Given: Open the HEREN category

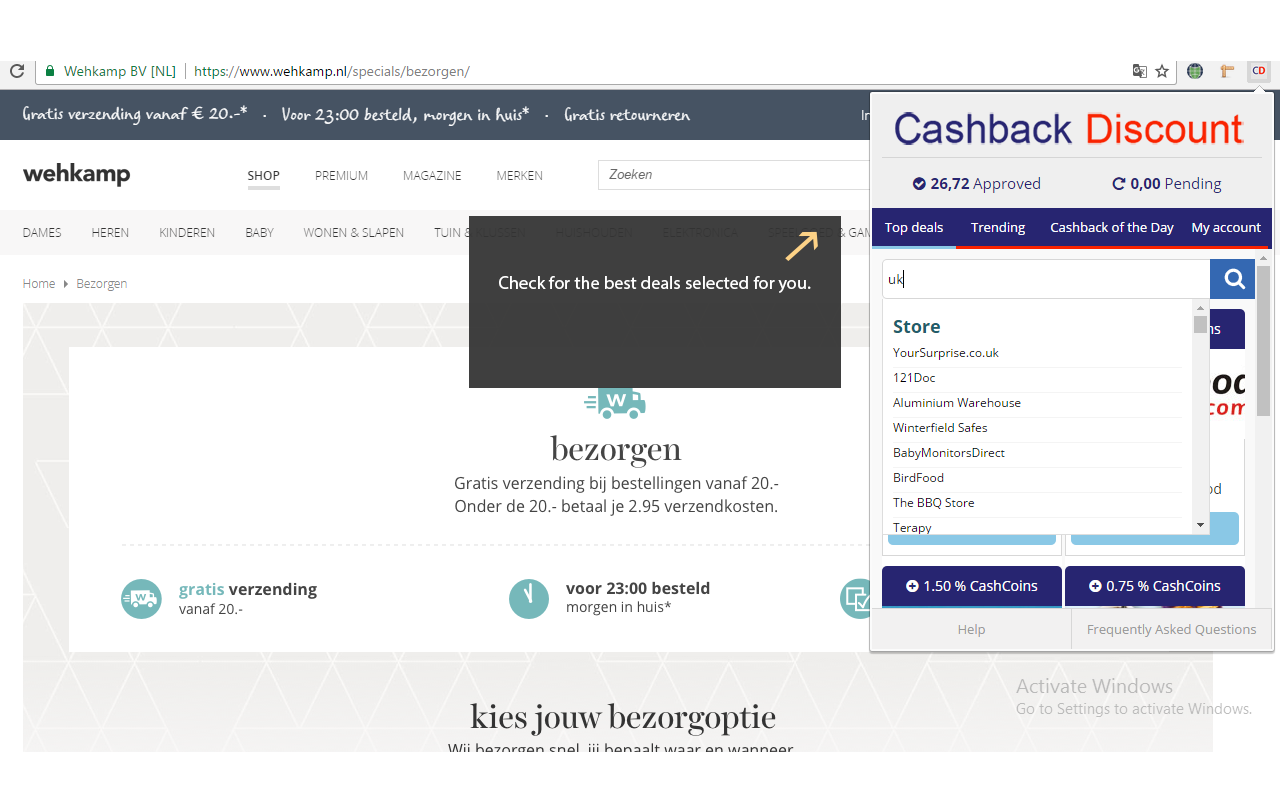Looking at the screenshot, I should [x=110, y=232].
